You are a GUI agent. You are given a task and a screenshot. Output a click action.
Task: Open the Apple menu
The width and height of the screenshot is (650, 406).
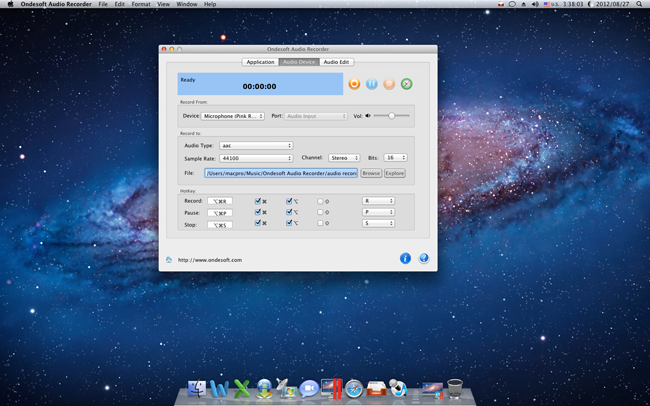[10, 4]
